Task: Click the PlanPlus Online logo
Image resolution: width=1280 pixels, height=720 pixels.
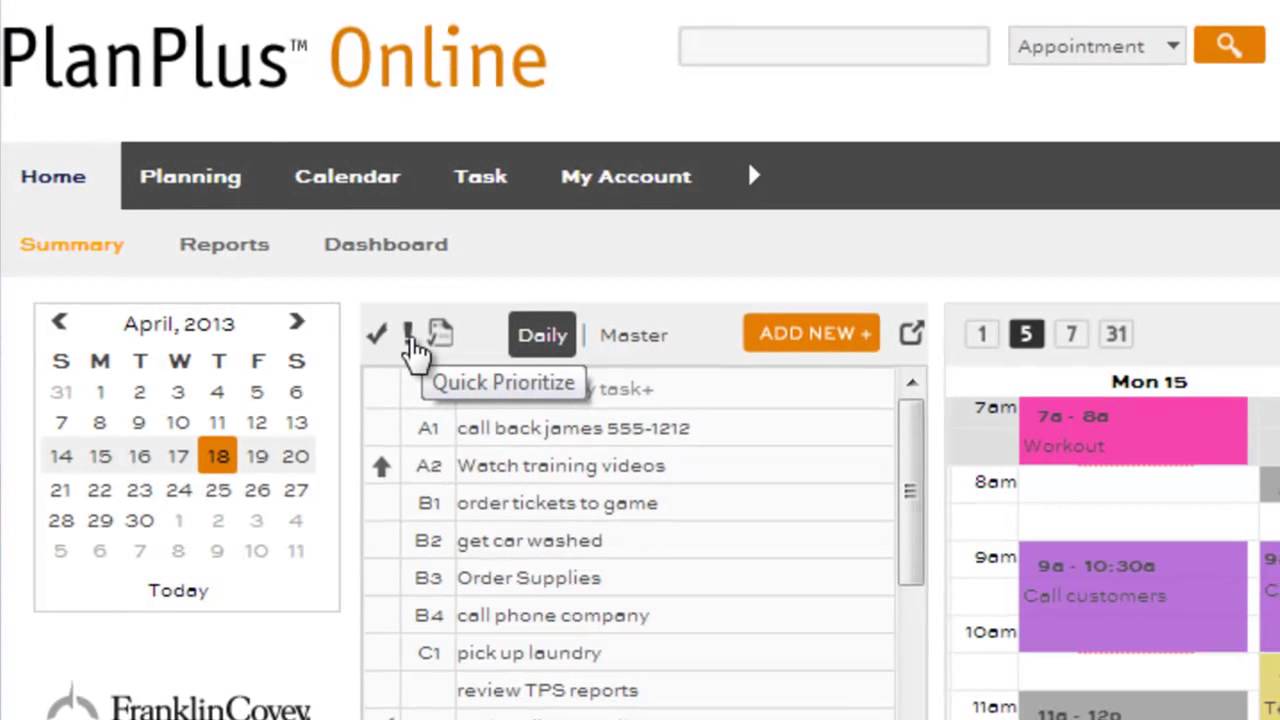Action: point(274,58)
